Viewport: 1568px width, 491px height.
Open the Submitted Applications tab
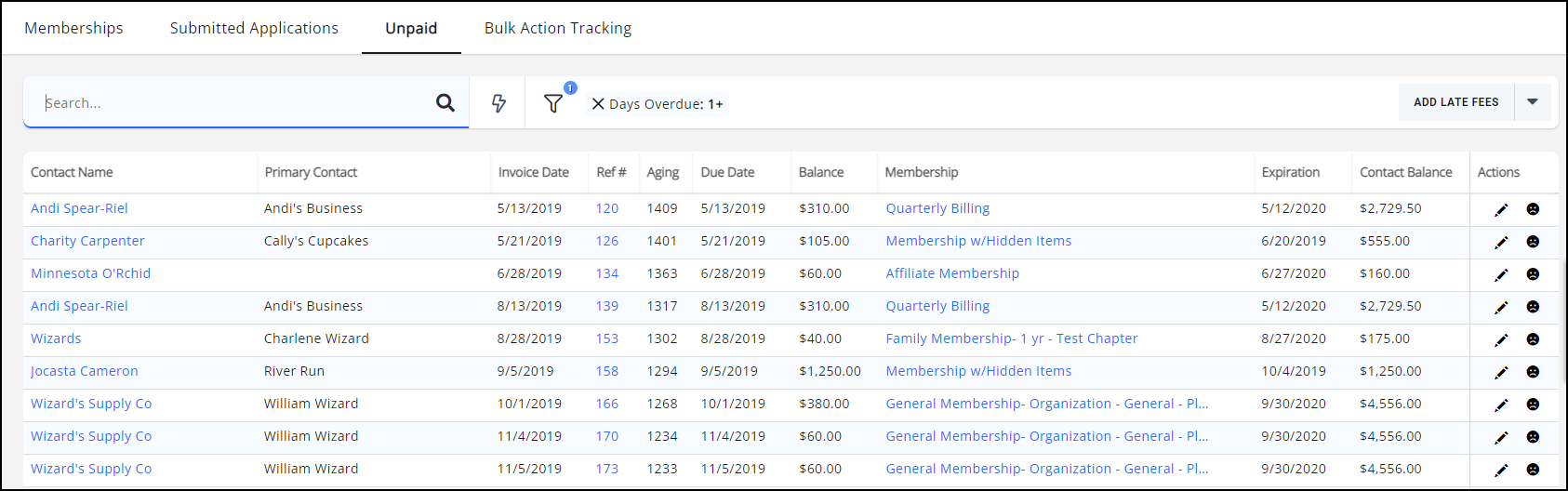click(x=254, y=28)
